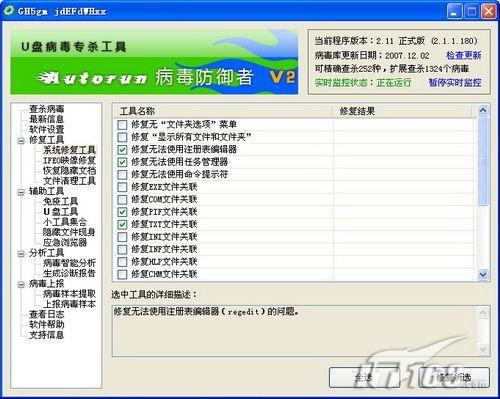Click the app icon in the title bar

pos(9,11)
